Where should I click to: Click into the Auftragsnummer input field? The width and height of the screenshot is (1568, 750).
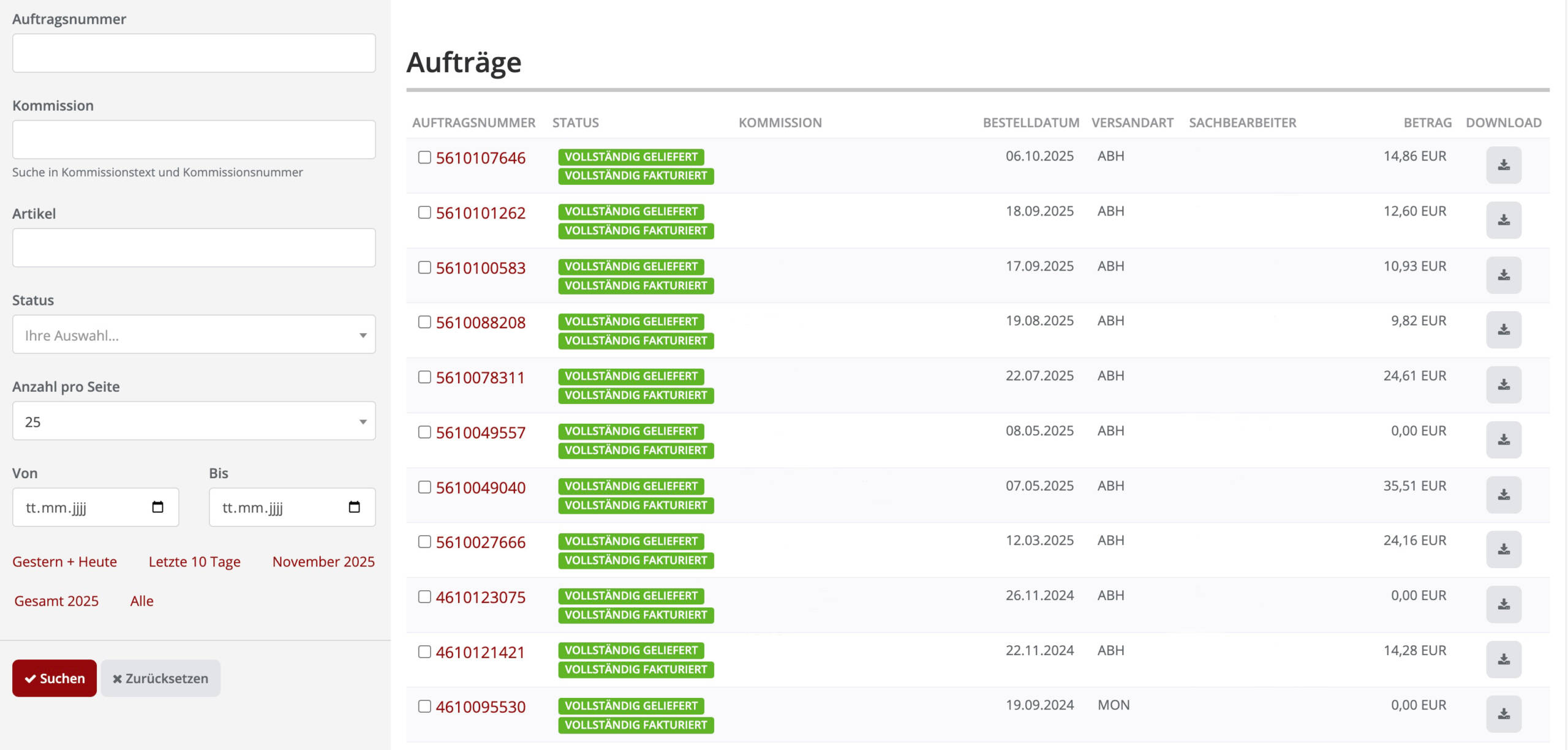click(x=194, y=53)
